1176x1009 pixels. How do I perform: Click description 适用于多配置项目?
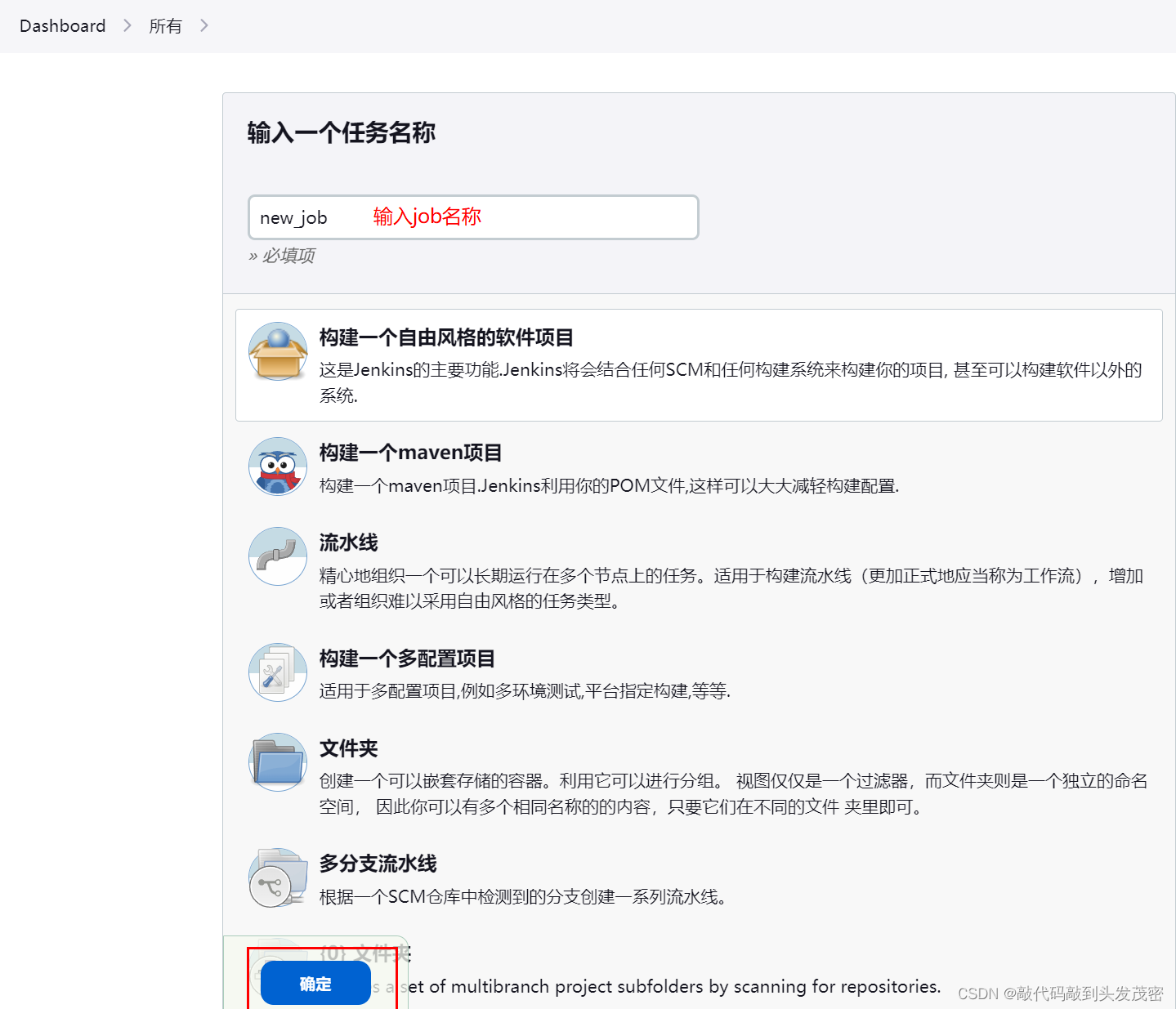[x=525, y=691]
